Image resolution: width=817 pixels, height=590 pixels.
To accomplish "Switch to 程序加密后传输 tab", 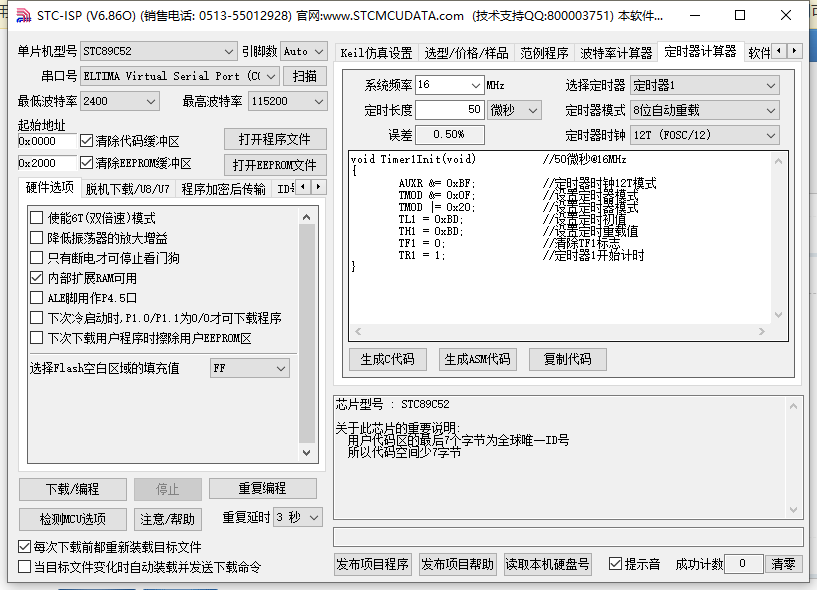I will click(x=224, y=189).
